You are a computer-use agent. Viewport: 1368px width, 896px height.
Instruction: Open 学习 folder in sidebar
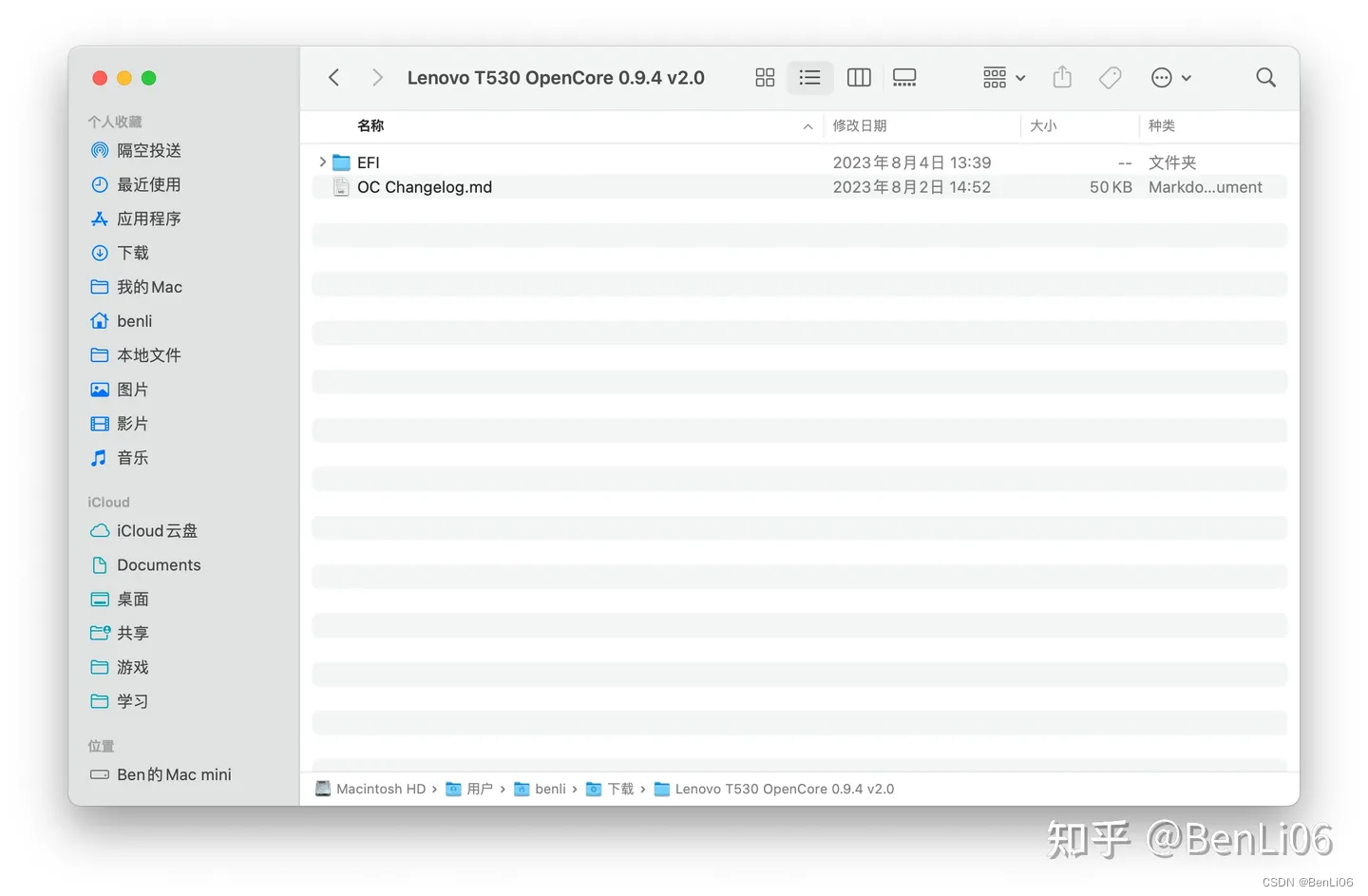(120, 702)
